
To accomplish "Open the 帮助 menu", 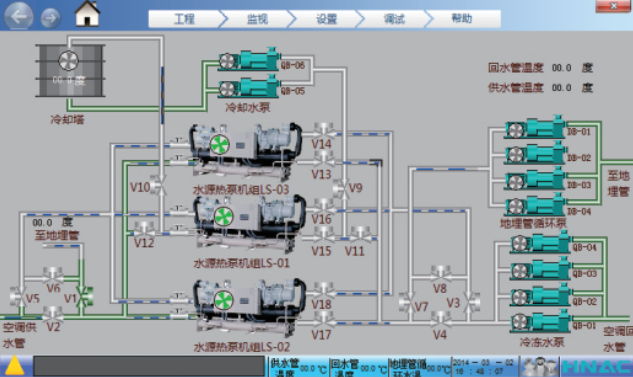I will click(x=462, y=19).
